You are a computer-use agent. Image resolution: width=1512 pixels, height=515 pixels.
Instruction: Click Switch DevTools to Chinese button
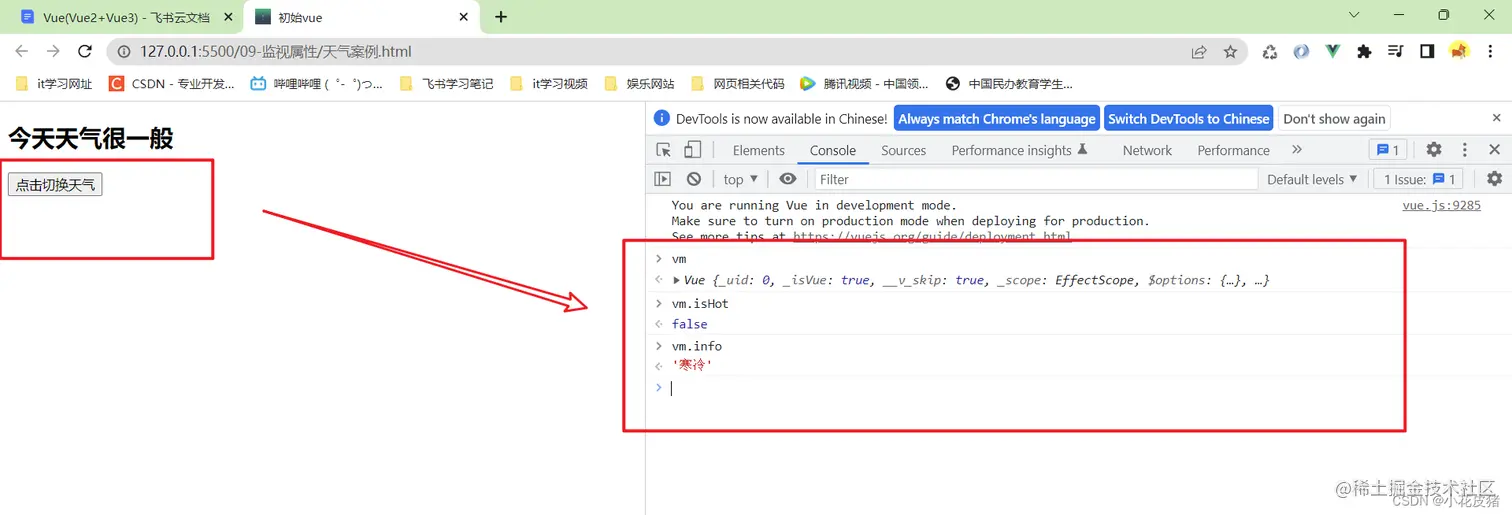(x=1188, y=118)
